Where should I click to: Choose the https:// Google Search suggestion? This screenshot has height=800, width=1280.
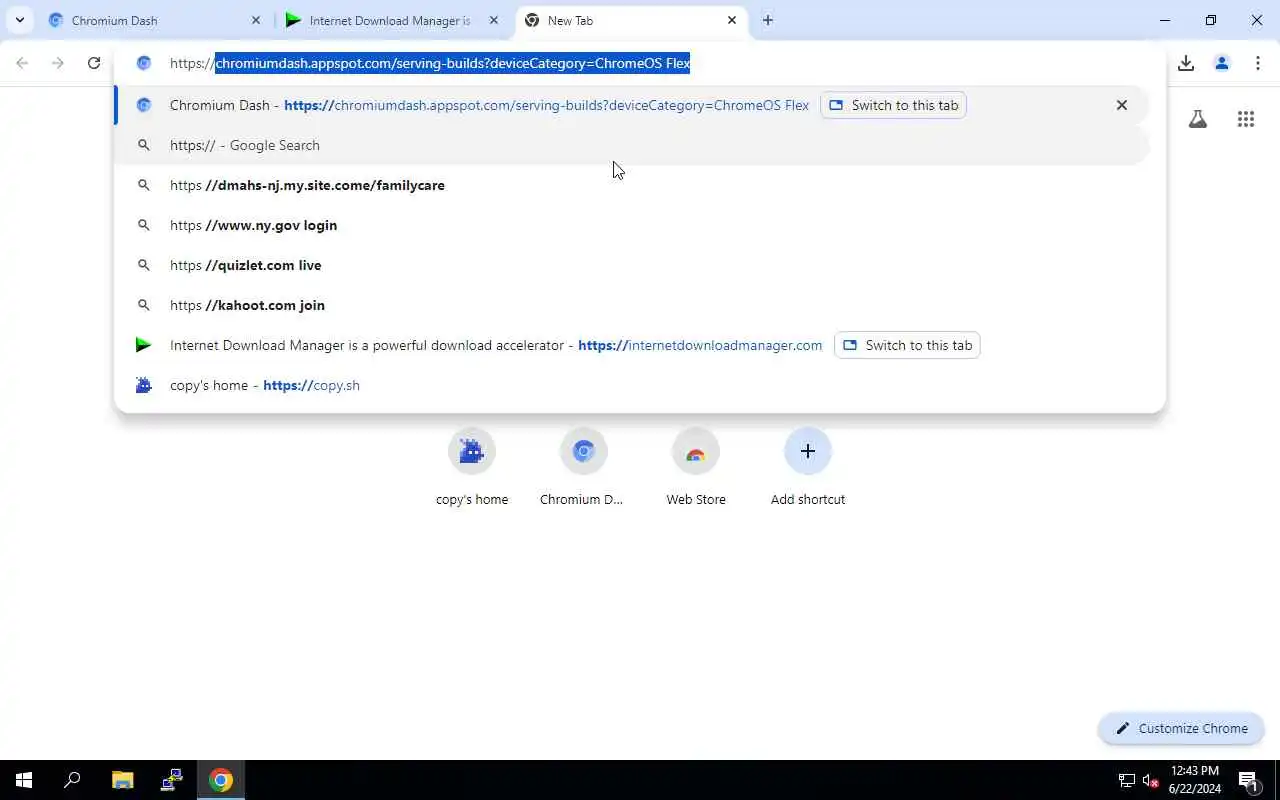click(632, 145)
